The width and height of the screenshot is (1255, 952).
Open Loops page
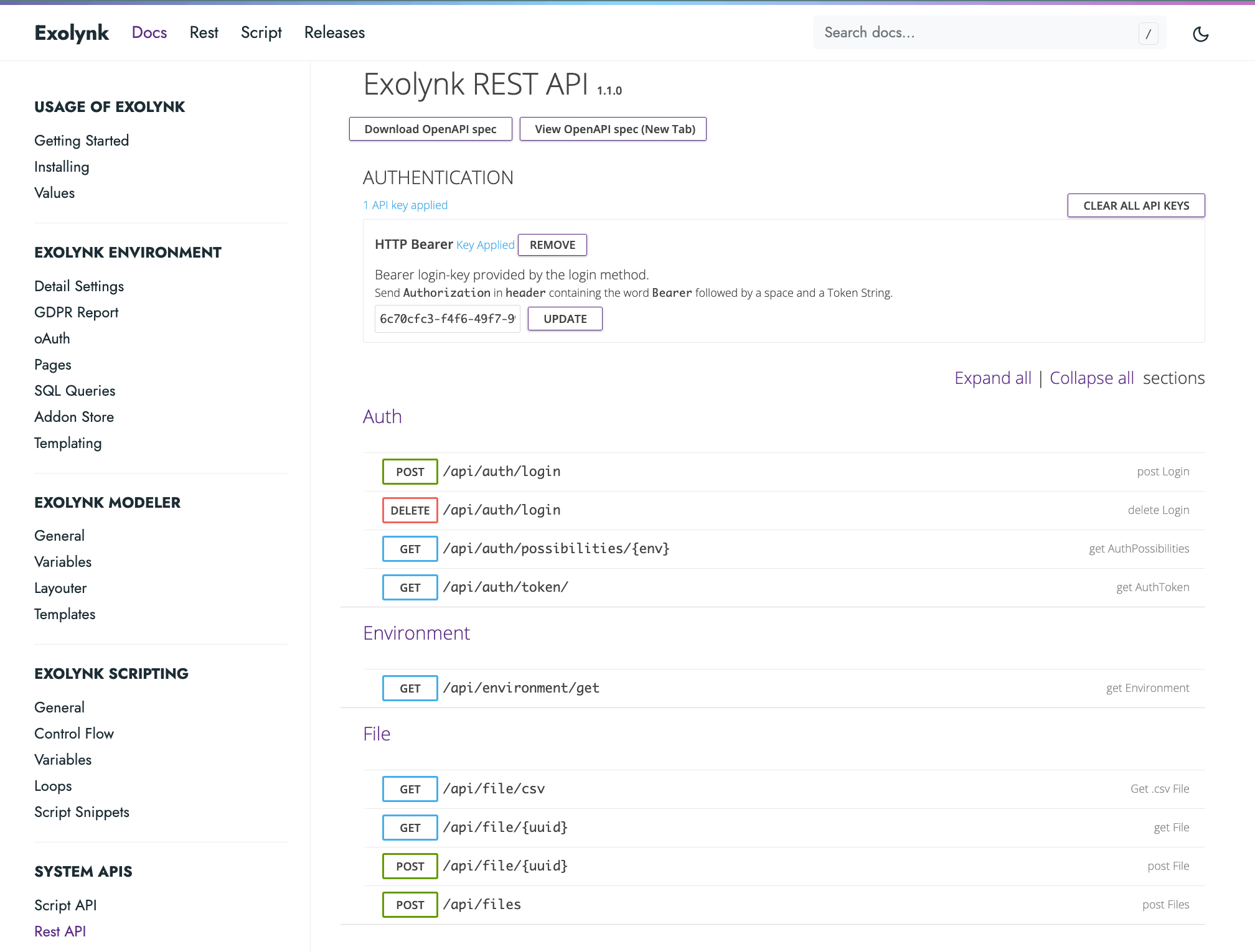pyautogui.click(x=53, y=786)
